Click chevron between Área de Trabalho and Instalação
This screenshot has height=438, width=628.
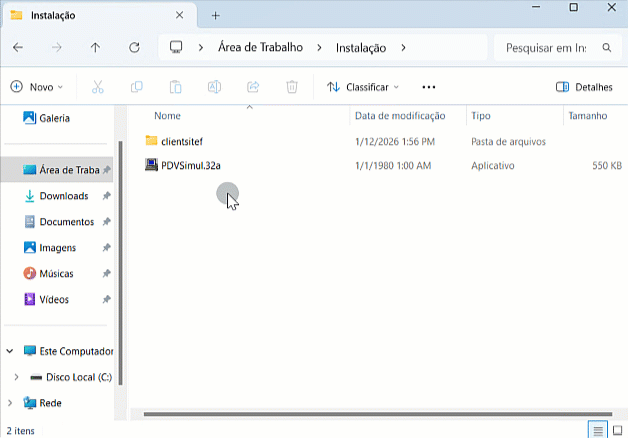click(x=319, y=48)
